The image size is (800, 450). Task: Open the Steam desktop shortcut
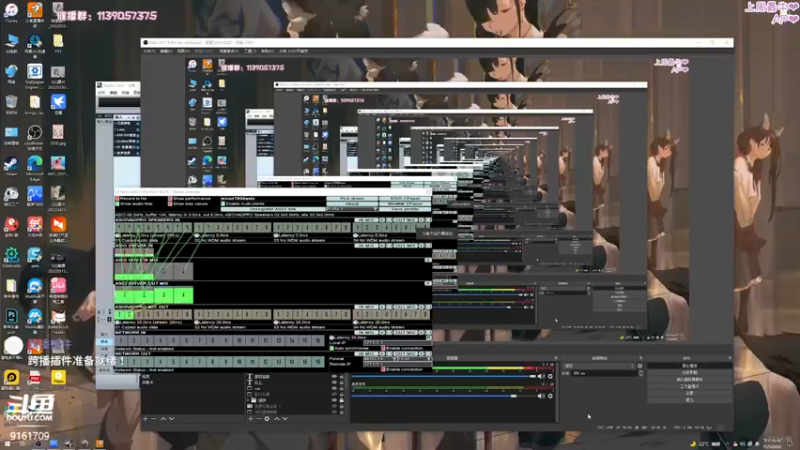coord(11,164)
